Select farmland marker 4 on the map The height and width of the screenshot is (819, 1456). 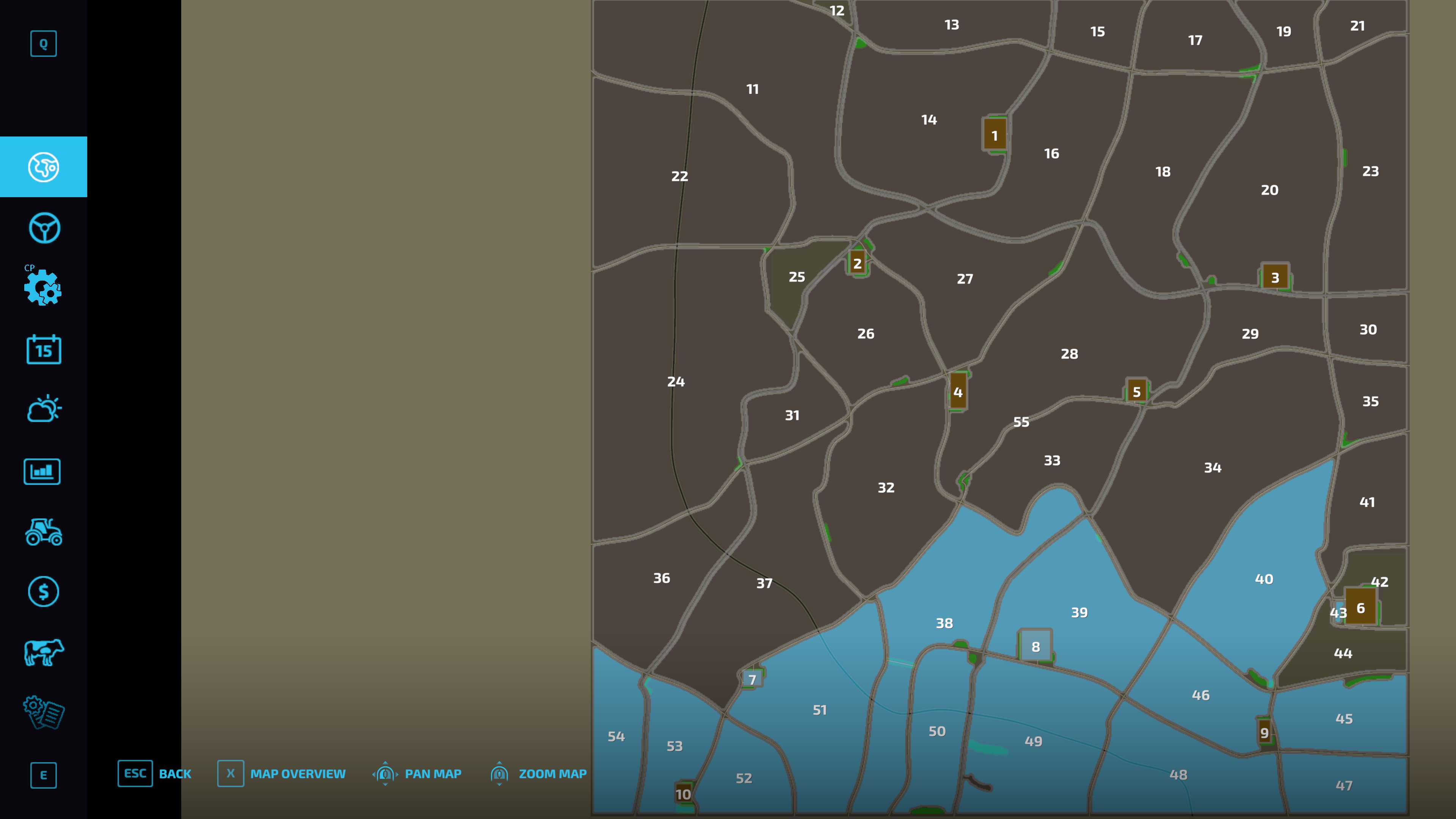pyautogui.click(x=957, y=391)
